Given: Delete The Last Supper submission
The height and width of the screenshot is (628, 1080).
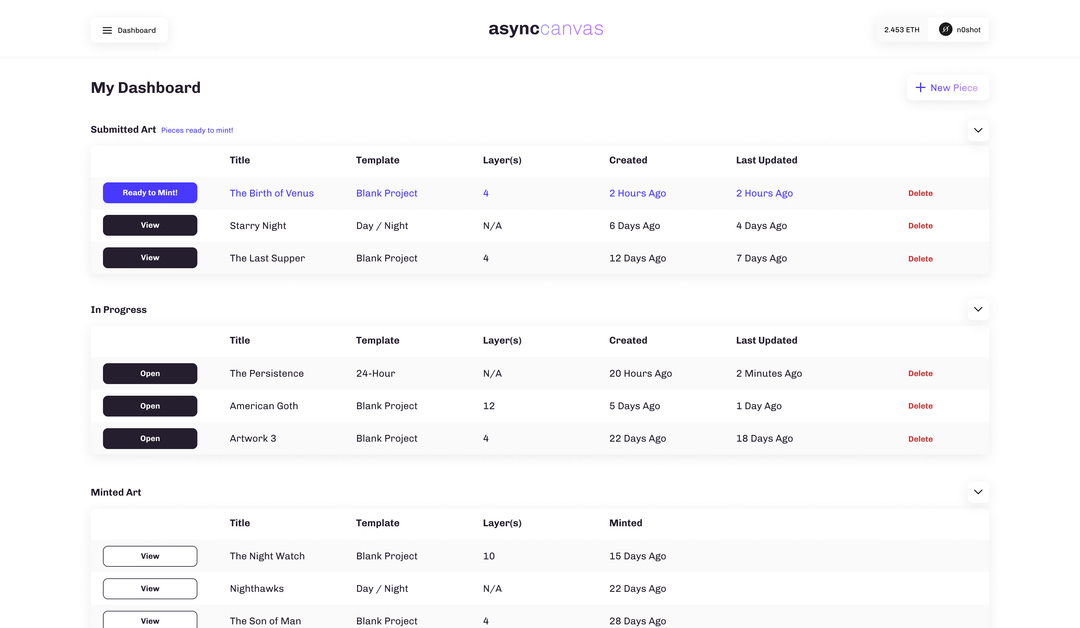Looking at the screenshot, I should point(920,258).
